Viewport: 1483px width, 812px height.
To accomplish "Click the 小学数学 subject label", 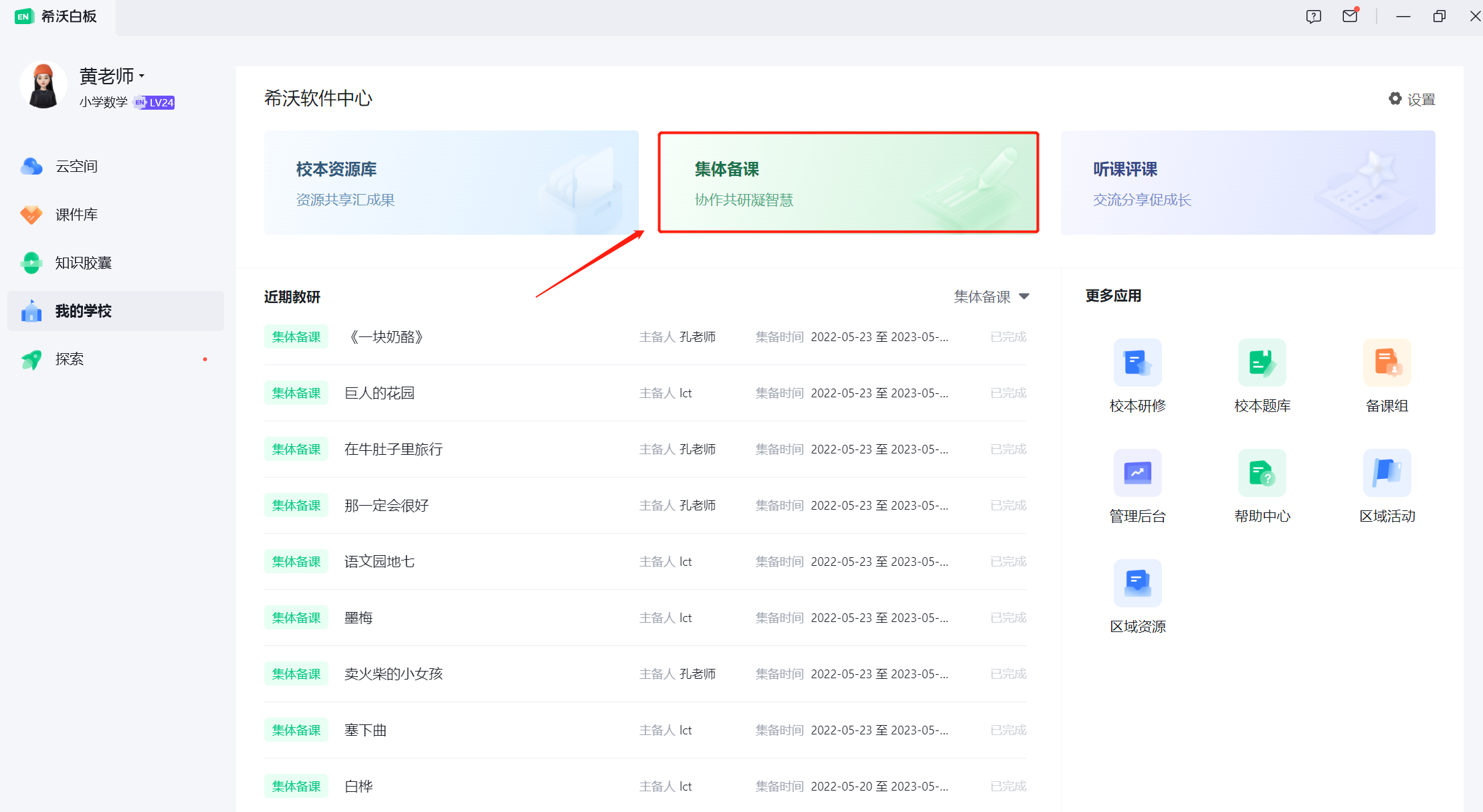I will [x=103, y=102].
